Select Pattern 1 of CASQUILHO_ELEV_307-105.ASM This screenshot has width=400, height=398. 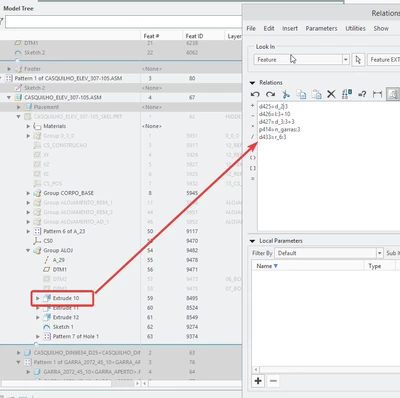[68, 78]
